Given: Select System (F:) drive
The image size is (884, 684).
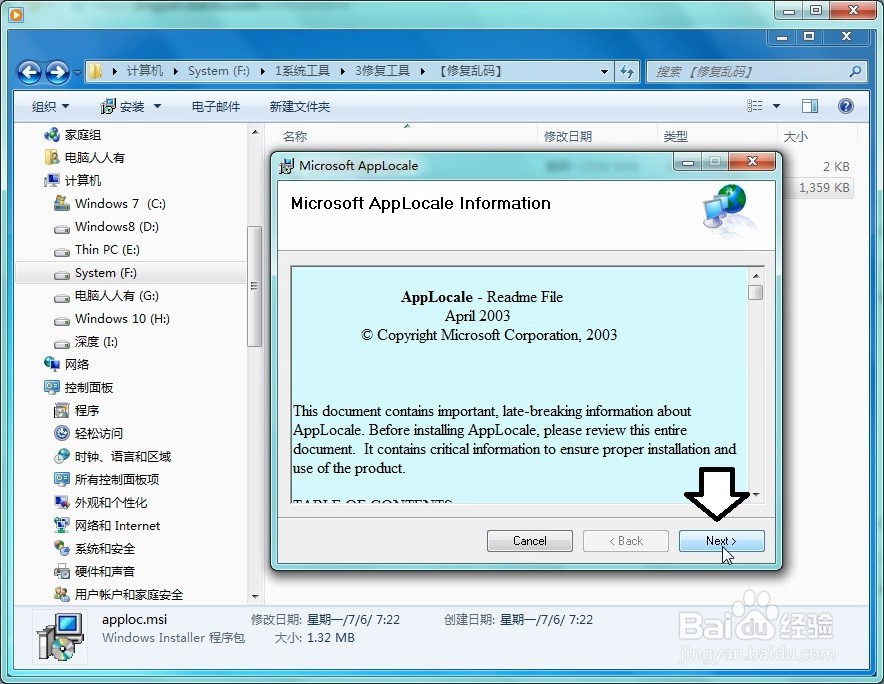Looking at the screenshot, I should coord(105,273).
